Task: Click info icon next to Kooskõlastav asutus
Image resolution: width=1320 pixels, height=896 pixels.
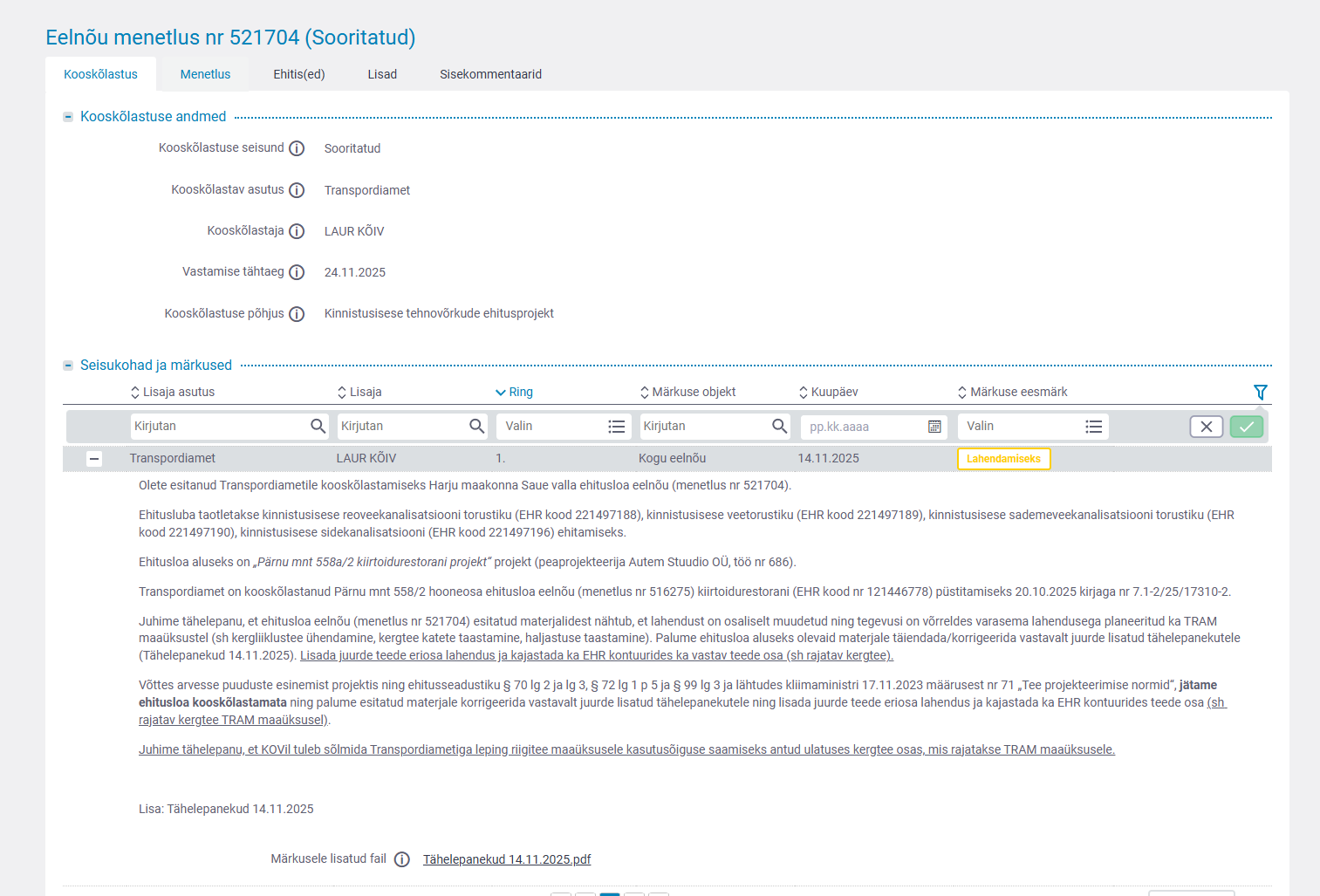Action: click(297, 190)
